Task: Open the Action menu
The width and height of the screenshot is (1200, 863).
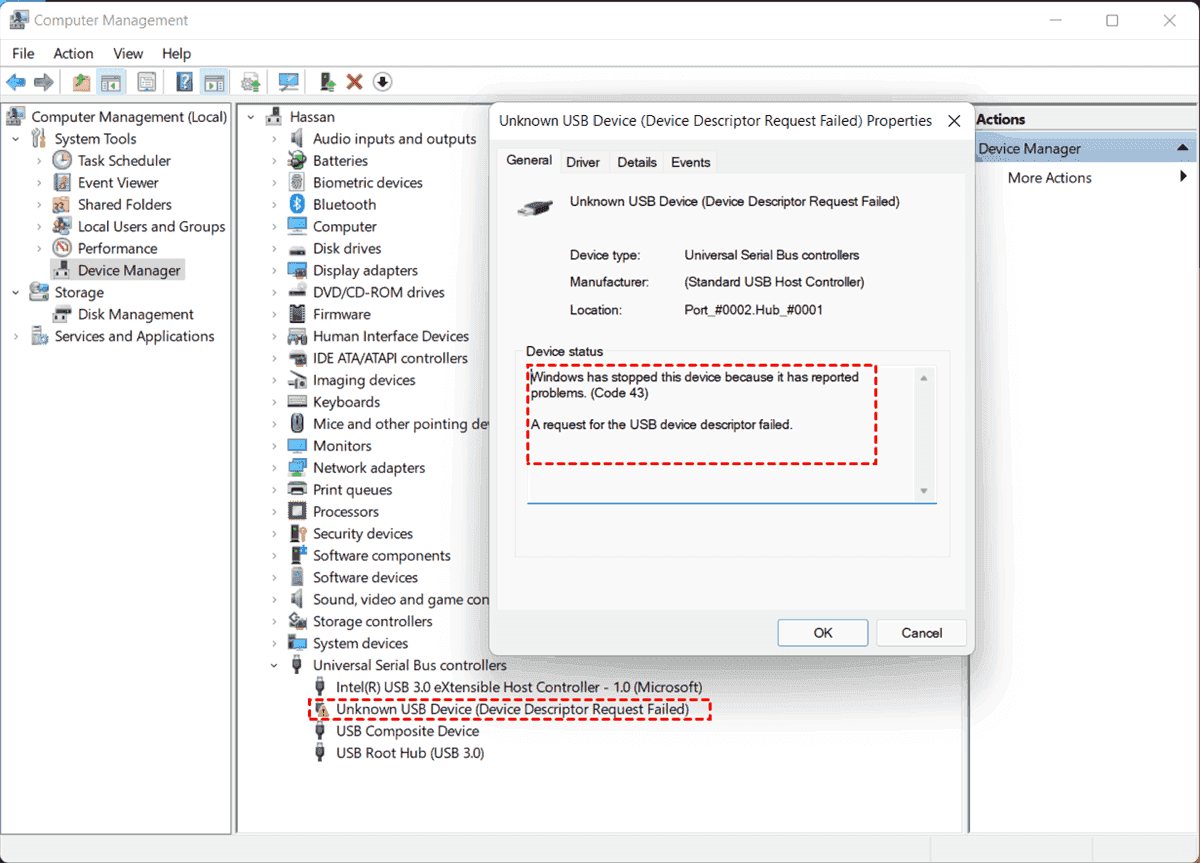Action: (x=73, y=53)
